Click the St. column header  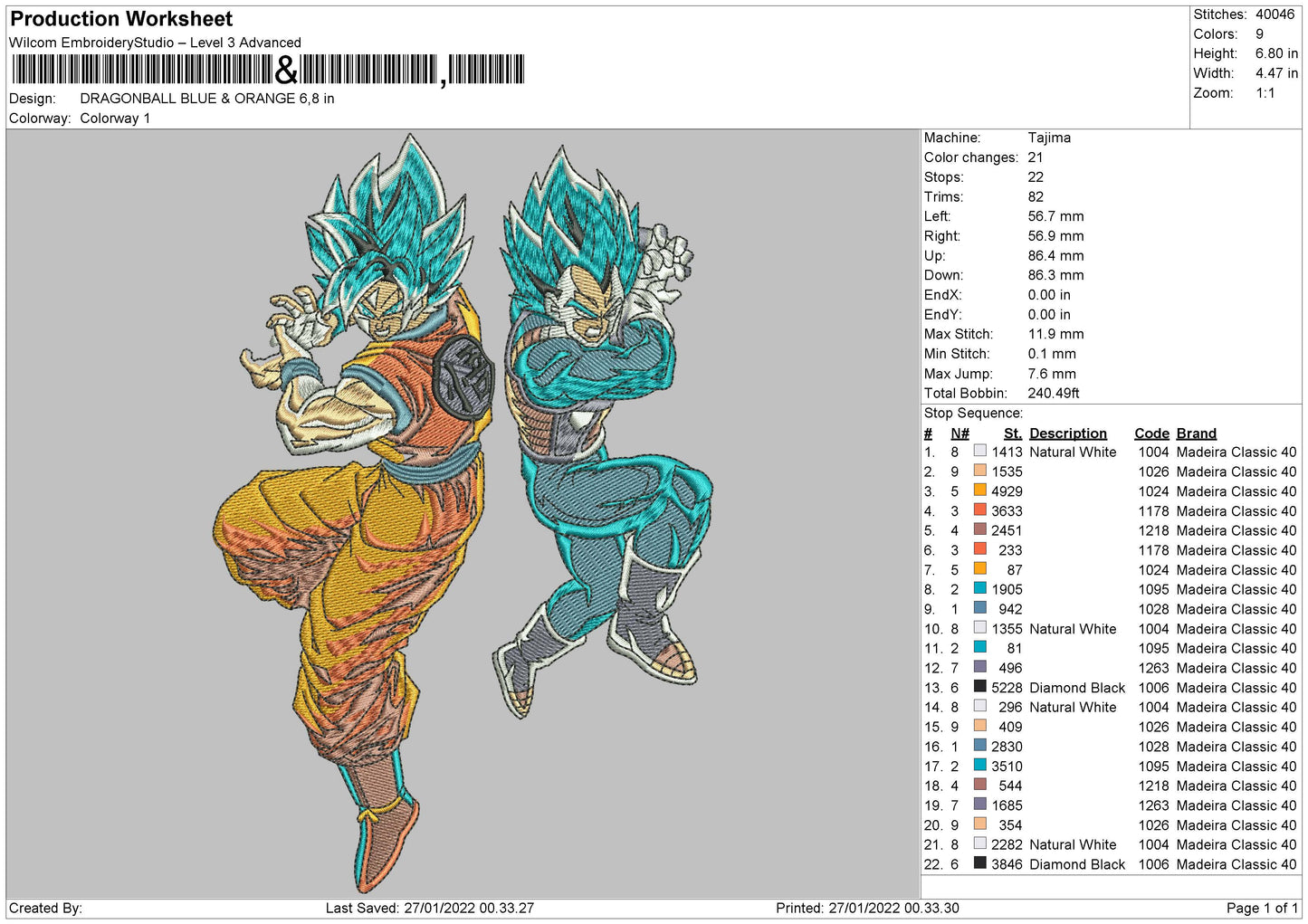tap(1012, 433)
